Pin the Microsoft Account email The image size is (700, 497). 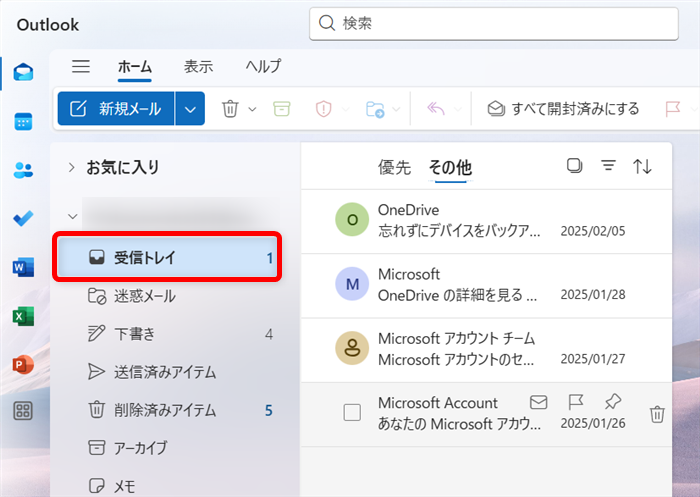click(x=613, y=402)
